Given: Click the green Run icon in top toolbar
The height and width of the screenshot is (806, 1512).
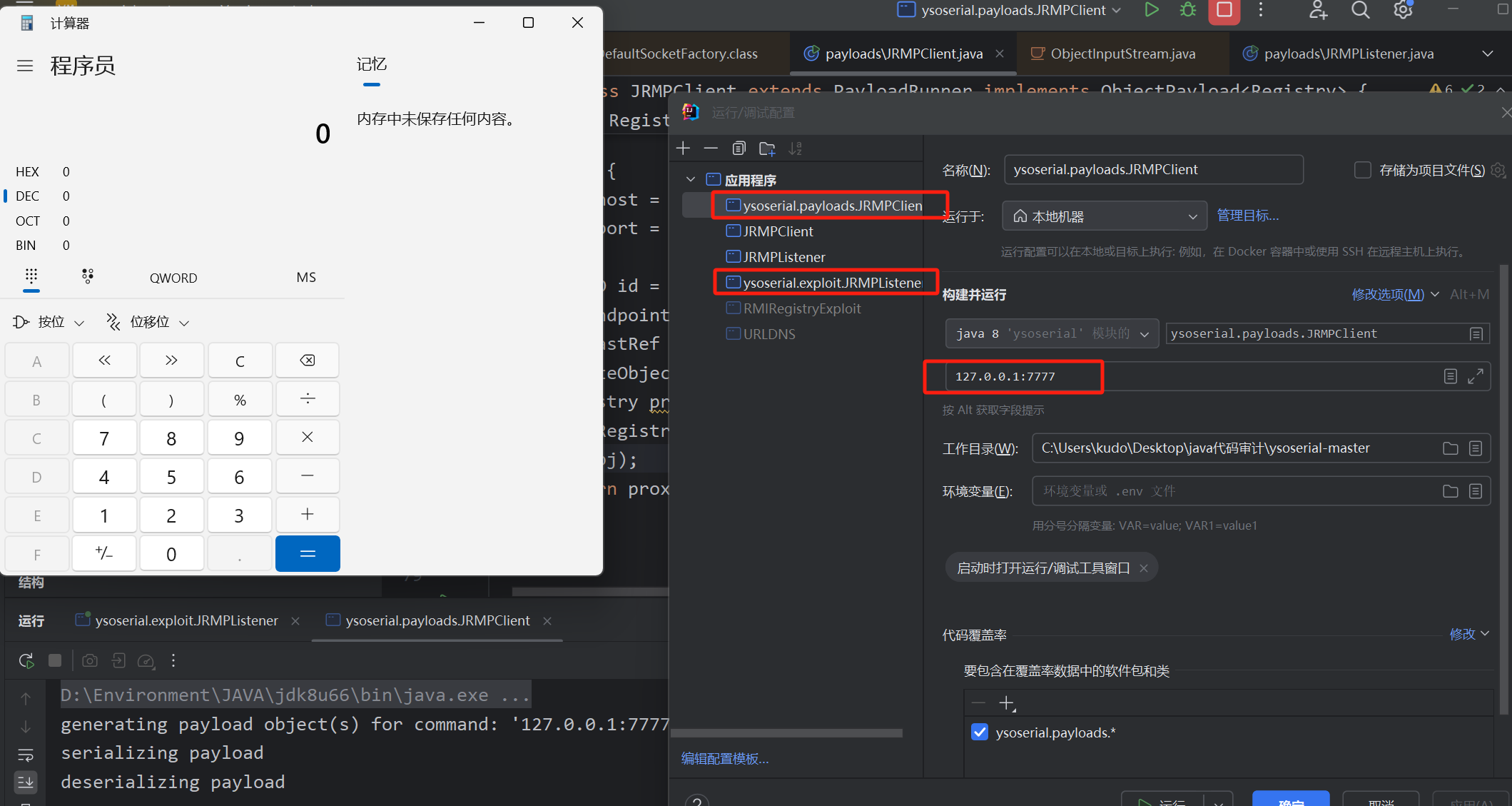Looking at the screenshot, I should (1151, 10).
